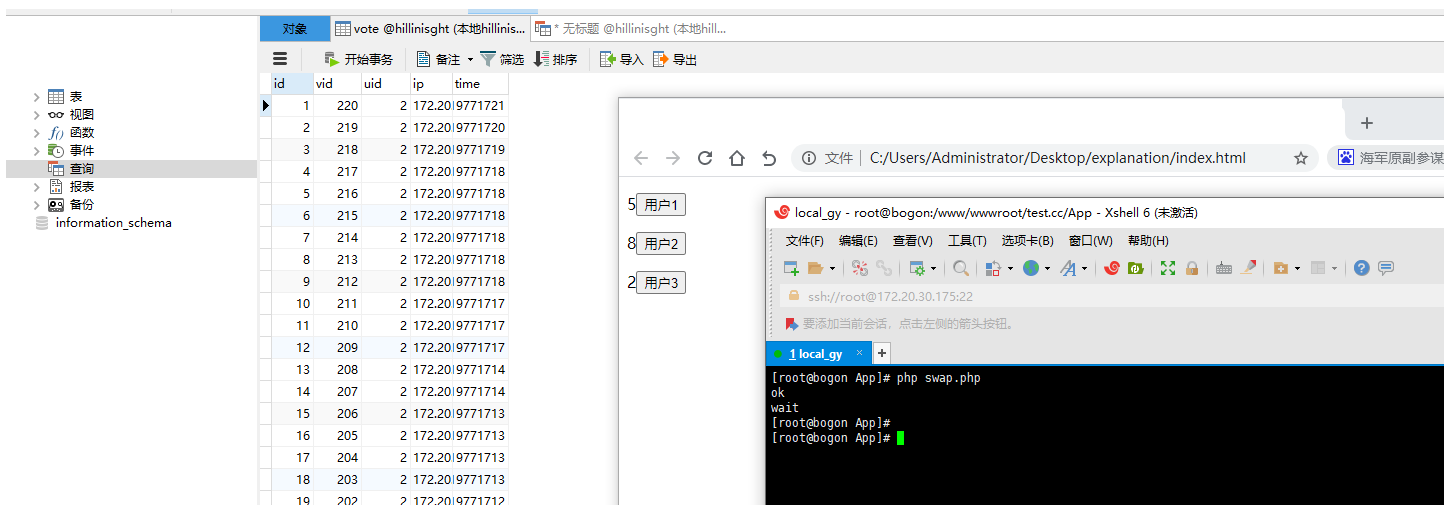The image size is (1449, 517).
Task: Expand the 事件 tree node
Action: 37,151
